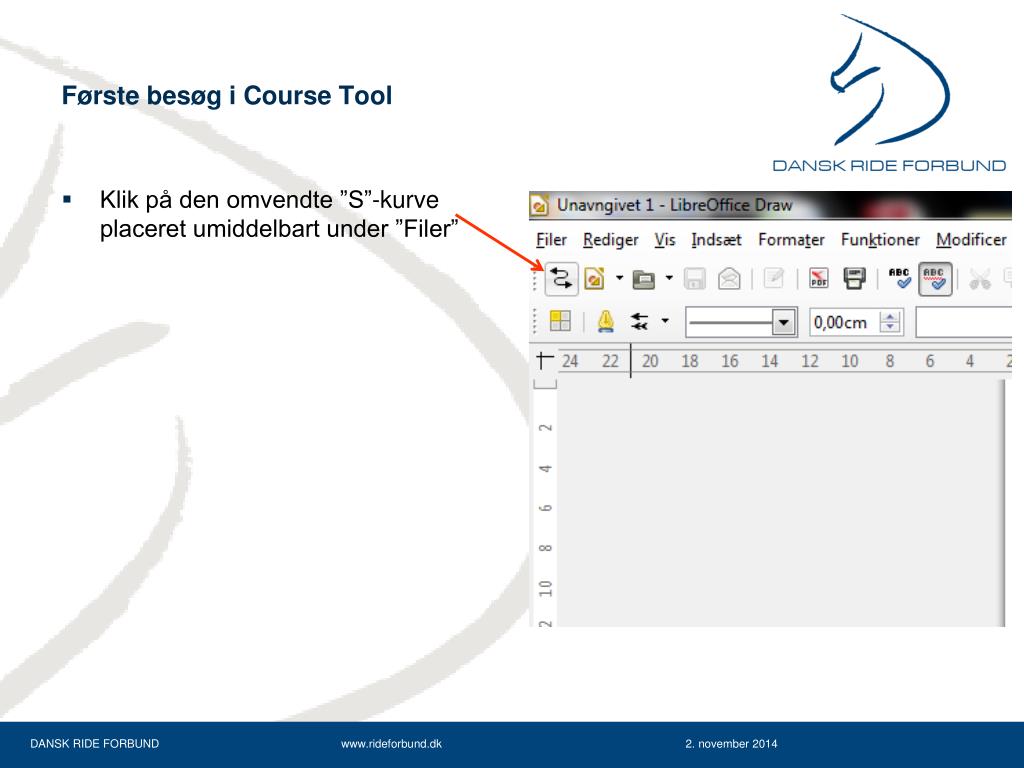1024x768 pixels.
Task: Open the Indsæt menu
Action: click(716, 240)
